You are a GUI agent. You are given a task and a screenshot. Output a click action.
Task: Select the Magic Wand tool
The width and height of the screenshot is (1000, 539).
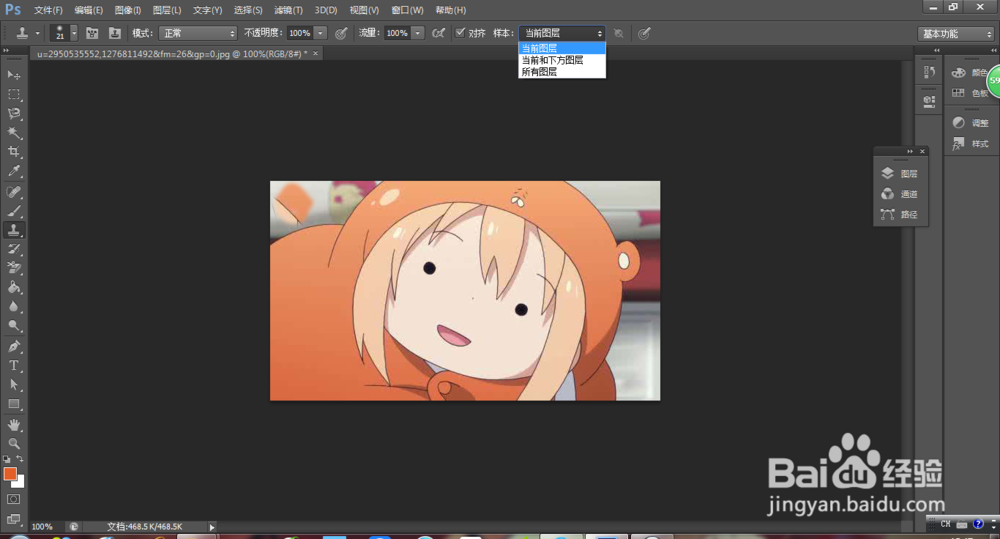pos(13,133)
